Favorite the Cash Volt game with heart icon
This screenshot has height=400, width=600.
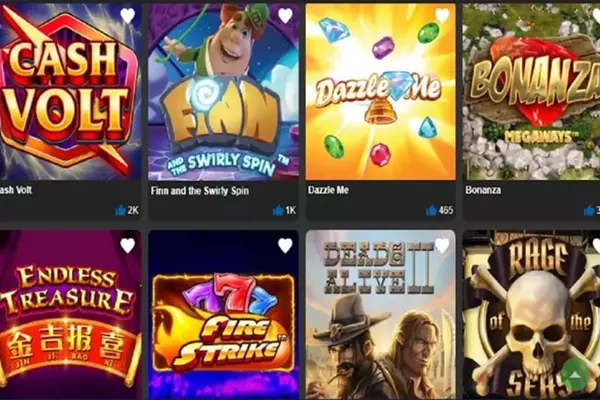tap(128, 16)
